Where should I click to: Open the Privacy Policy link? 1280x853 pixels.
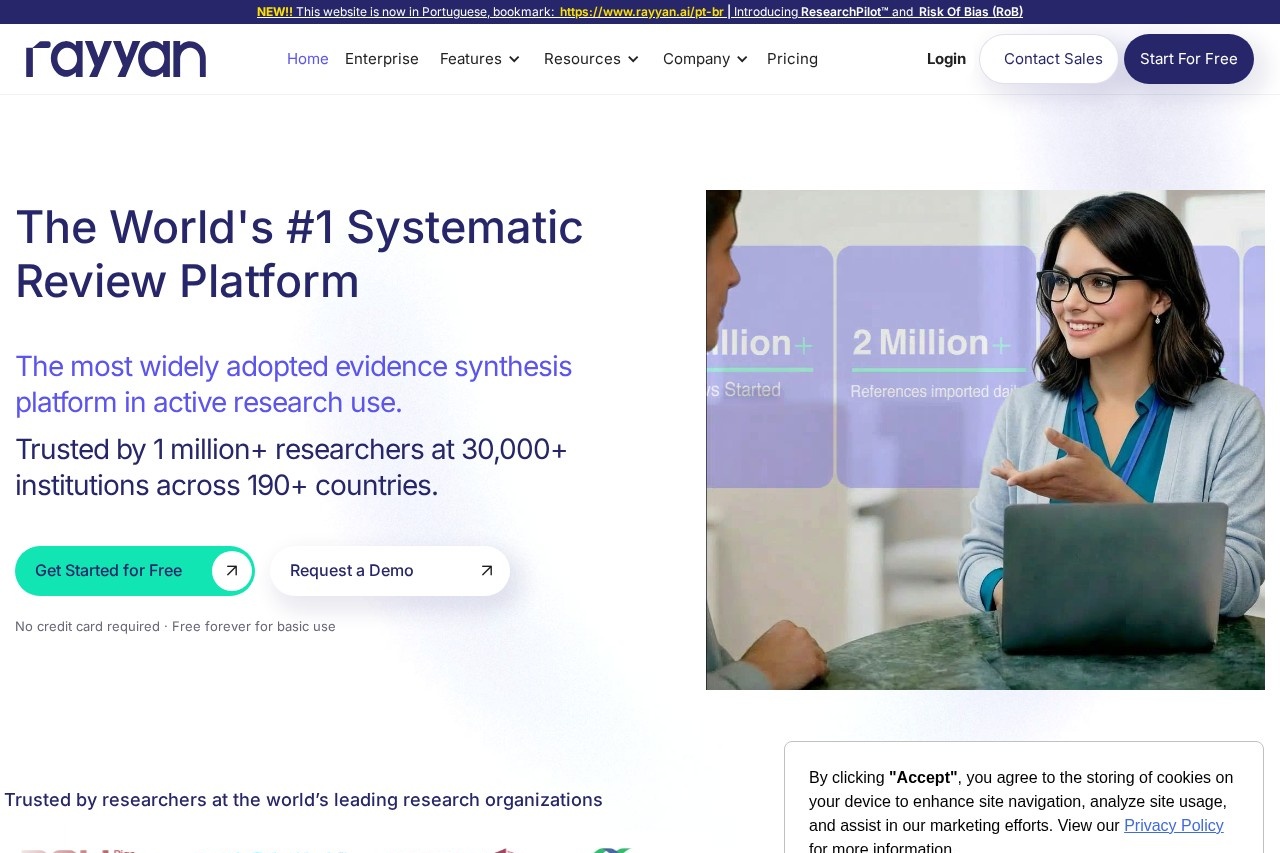pos(1174,826)
